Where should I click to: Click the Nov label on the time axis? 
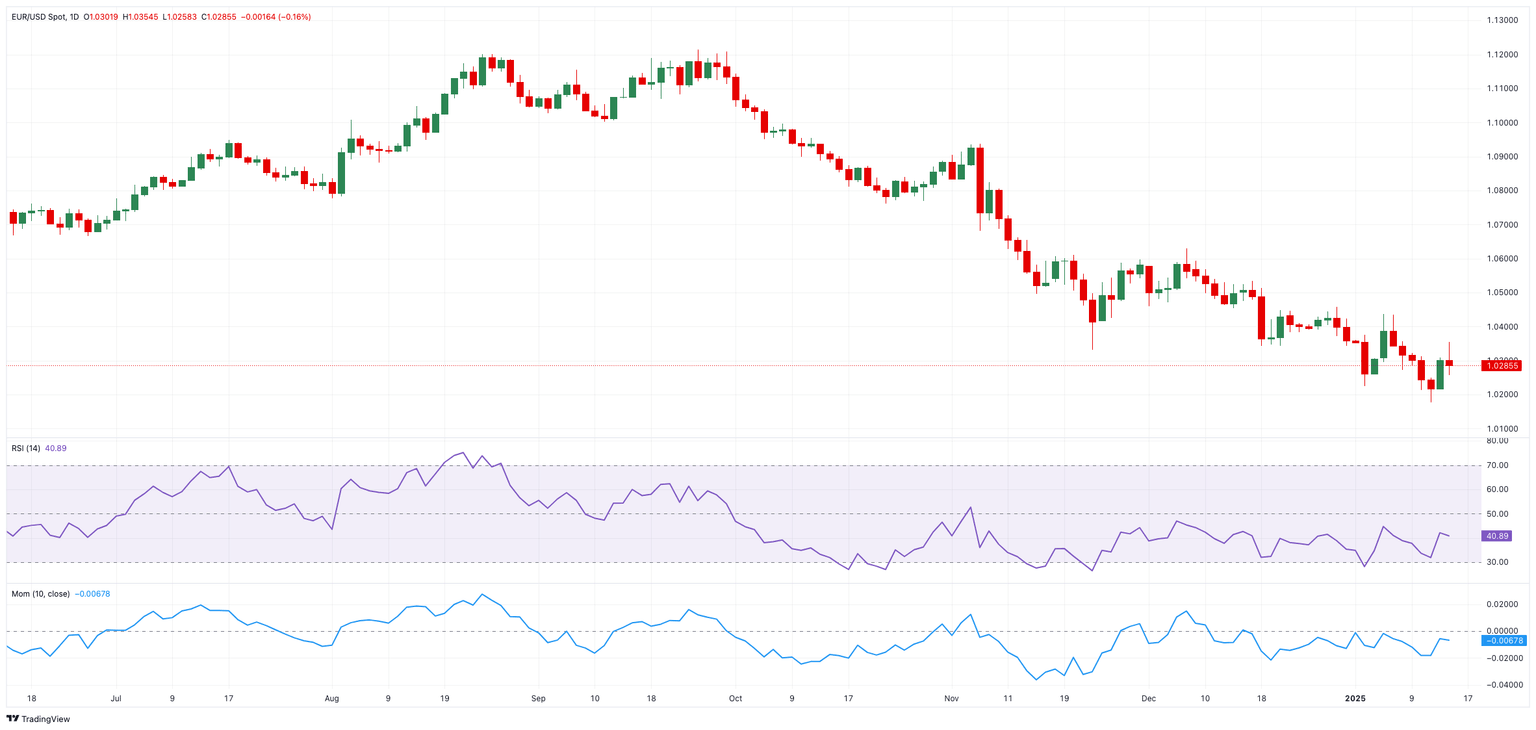(x=951, y=698)
